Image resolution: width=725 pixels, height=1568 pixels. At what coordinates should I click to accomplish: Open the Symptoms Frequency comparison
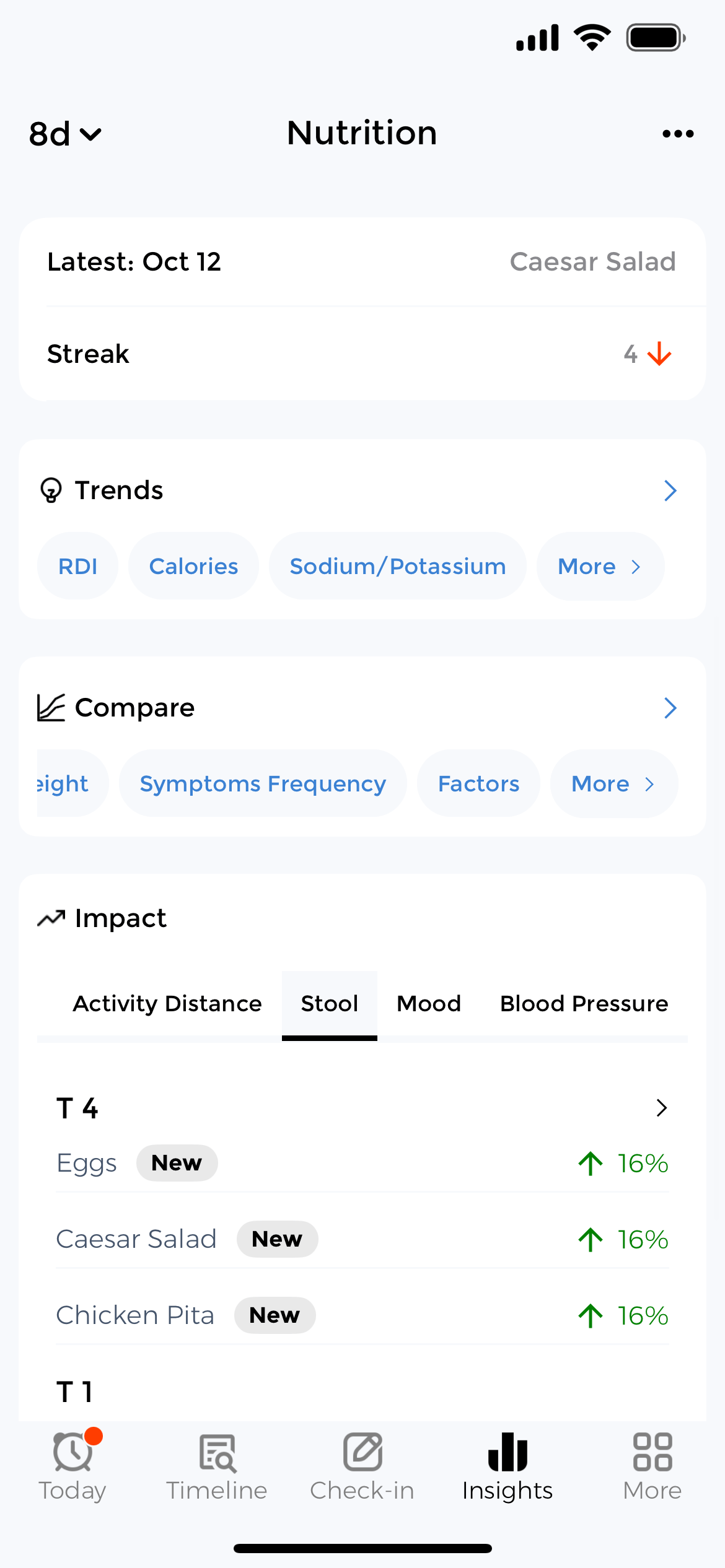tap(263, 783)
